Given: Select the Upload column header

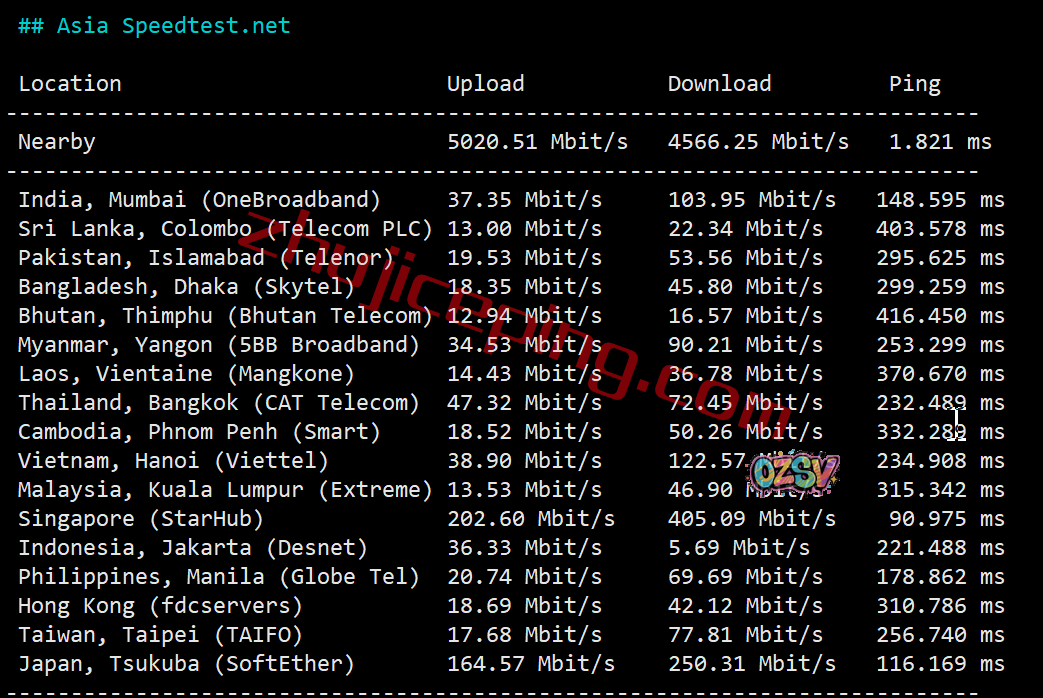Looking at the screenshot, I should [x=486, y=84].
